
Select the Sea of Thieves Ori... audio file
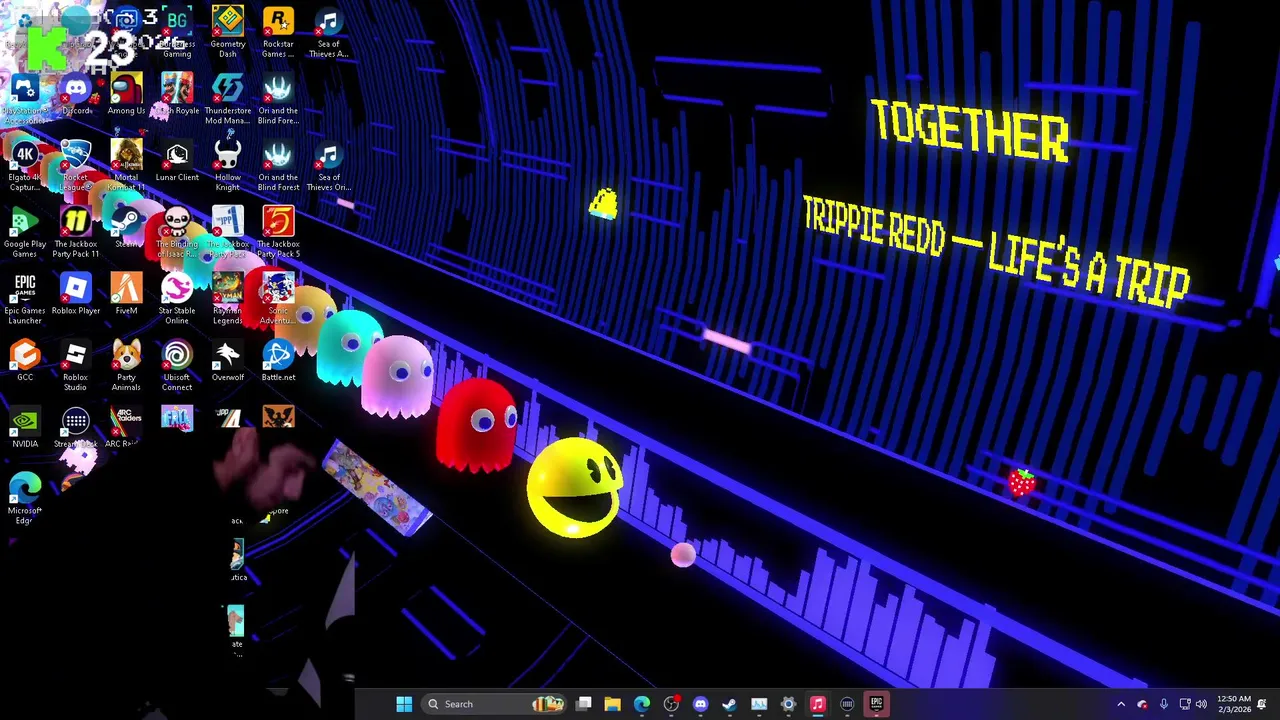tap(329, 166)
